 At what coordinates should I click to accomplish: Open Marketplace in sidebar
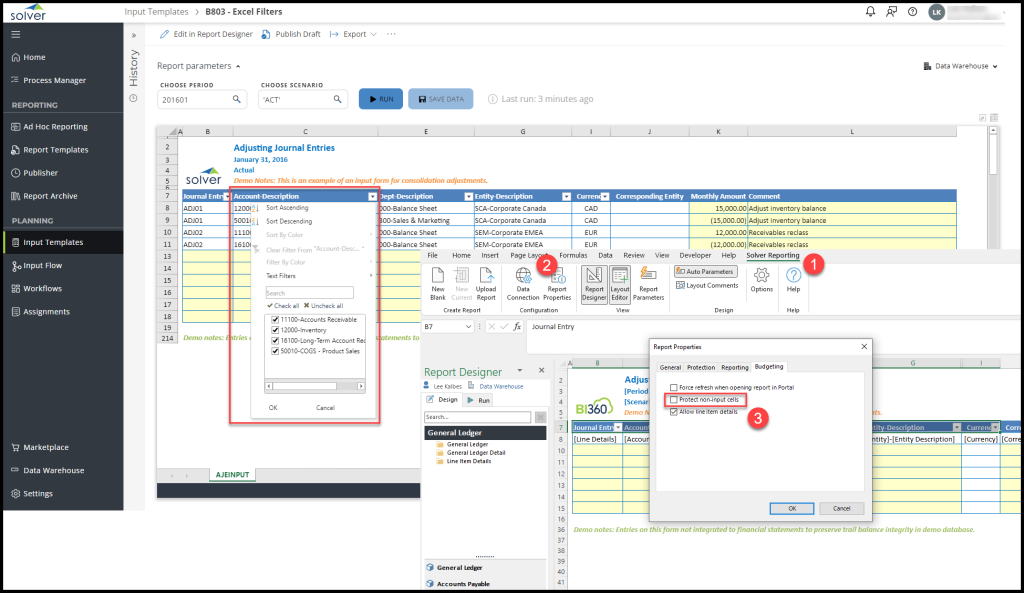click(x=40, y=447)
